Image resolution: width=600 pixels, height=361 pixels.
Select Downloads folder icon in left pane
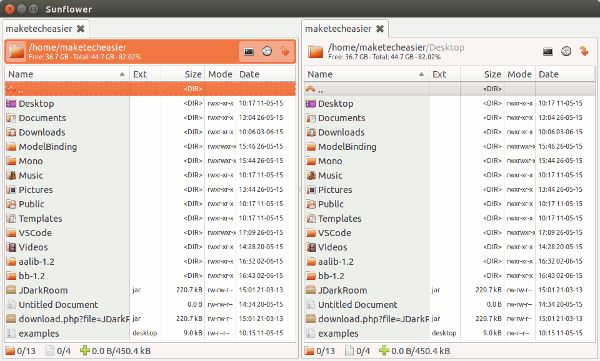(x=11, y=132)
